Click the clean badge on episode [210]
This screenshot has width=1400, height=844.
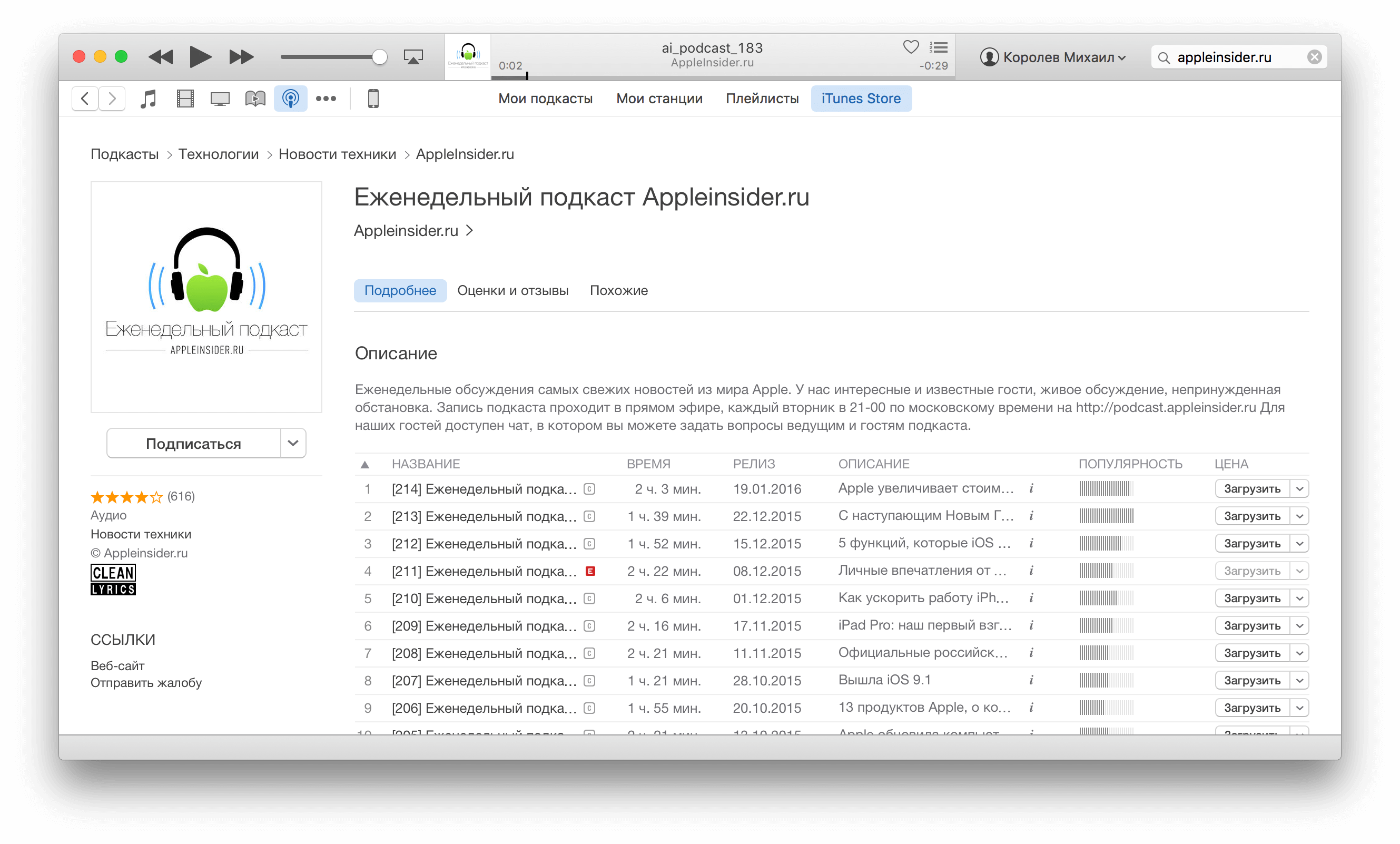(x=590, y=598)
